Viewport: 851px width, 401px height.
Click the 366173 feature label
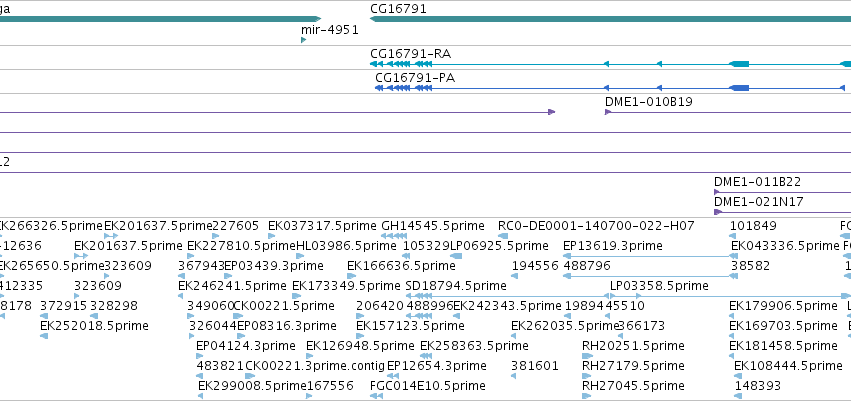(x=642, y=326)
